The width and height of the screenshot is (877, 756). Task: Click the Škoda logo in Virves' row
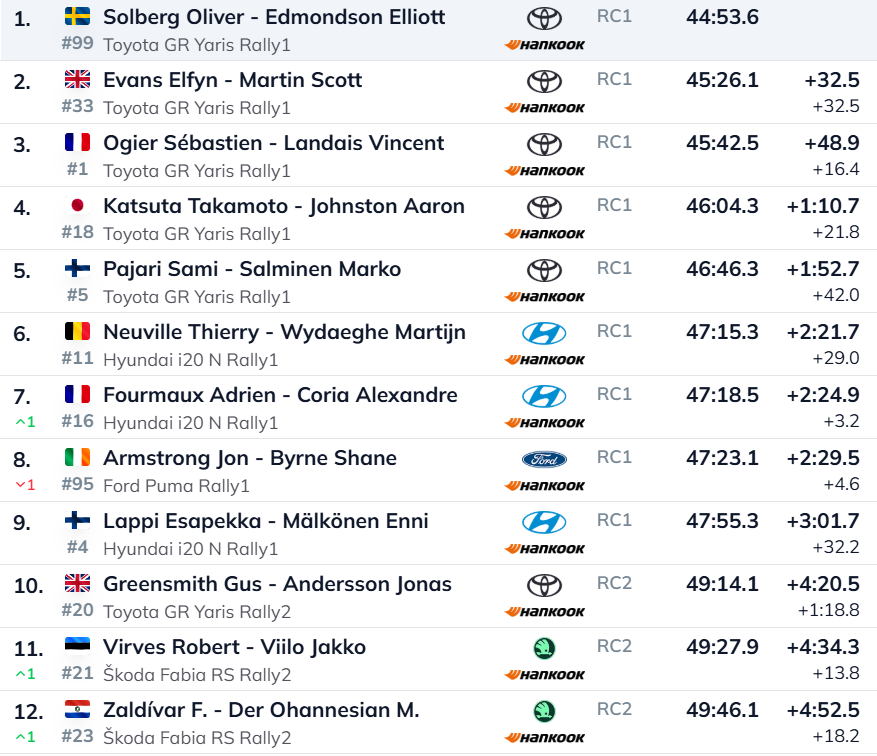pos(544,649)
